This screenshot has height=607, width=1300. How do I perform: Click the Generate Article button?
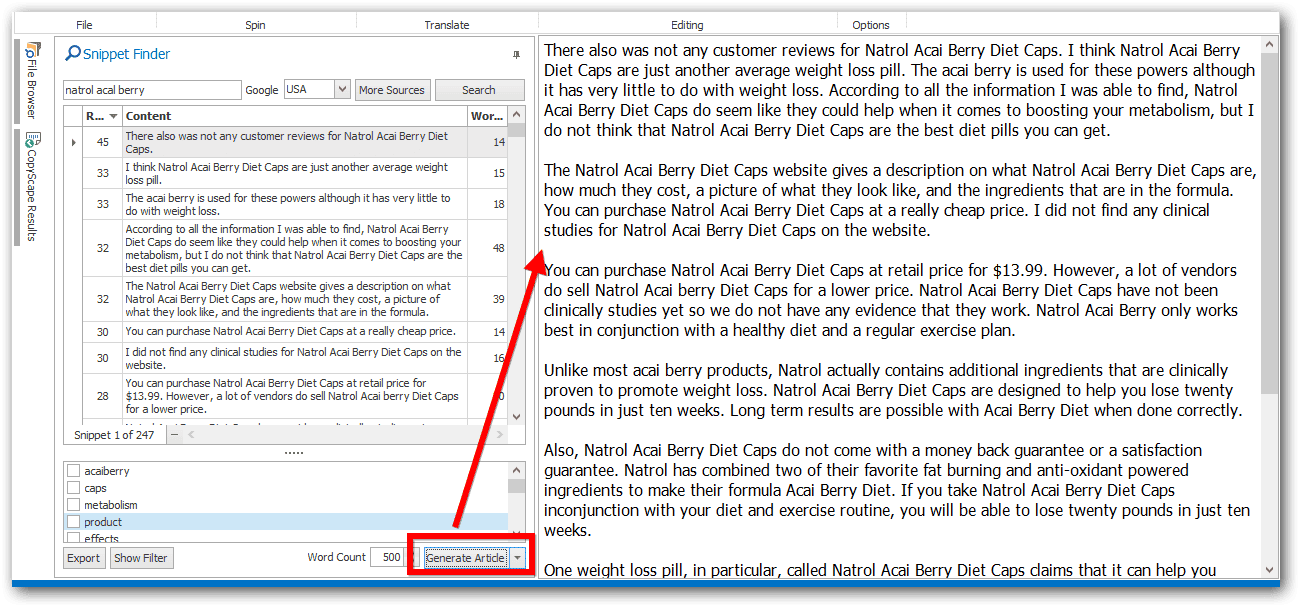(466, 558)
